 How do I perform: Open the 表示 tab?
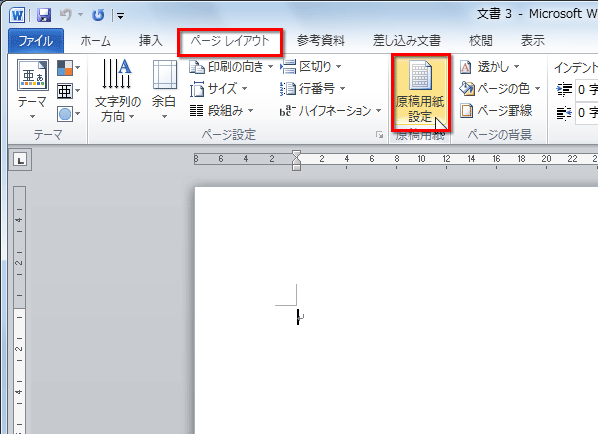(533, 41)
